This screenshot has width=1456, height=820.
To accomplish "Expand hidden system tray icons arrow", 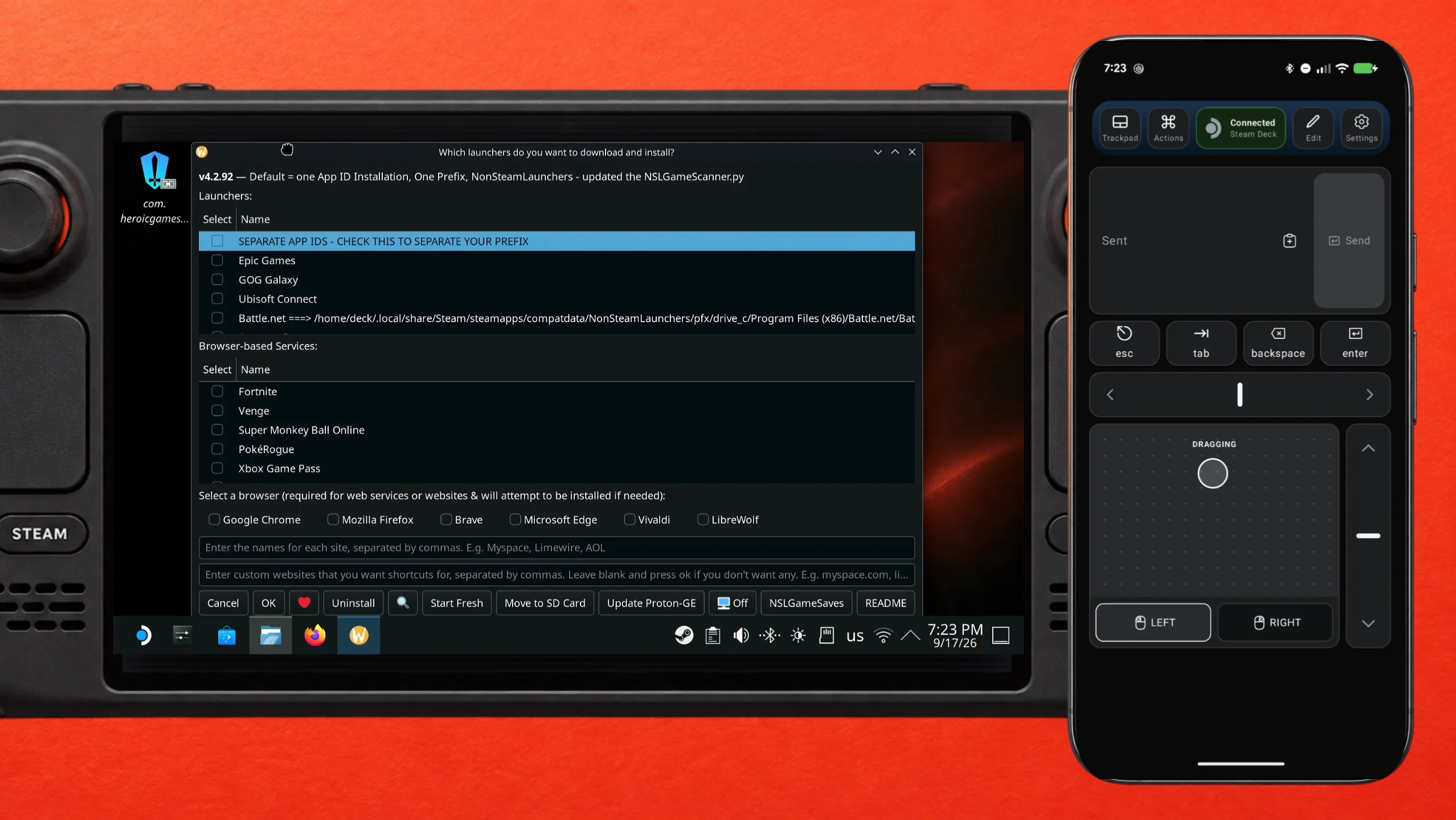I will [x=910, y=635].
